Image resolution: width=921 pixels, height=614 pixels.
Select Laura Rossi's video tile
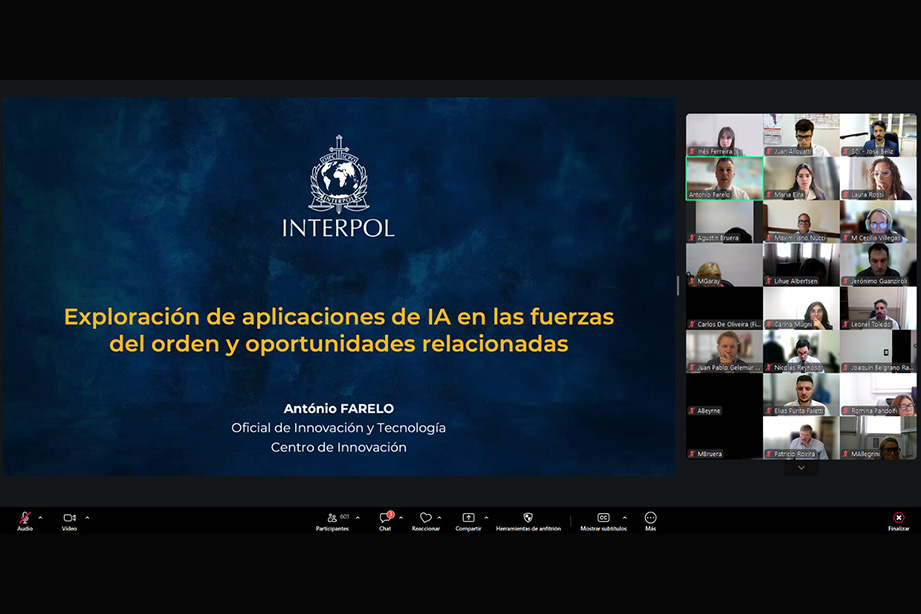(877, 178)
